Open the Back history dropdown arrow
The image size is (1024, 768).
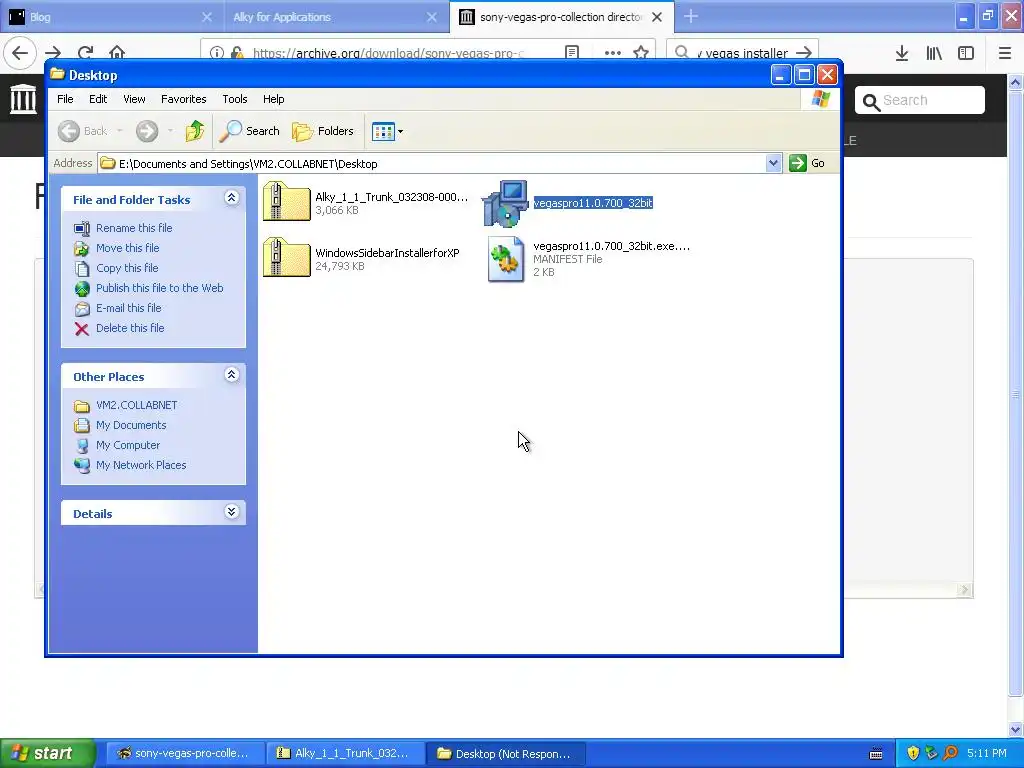[x=120, y=131]
